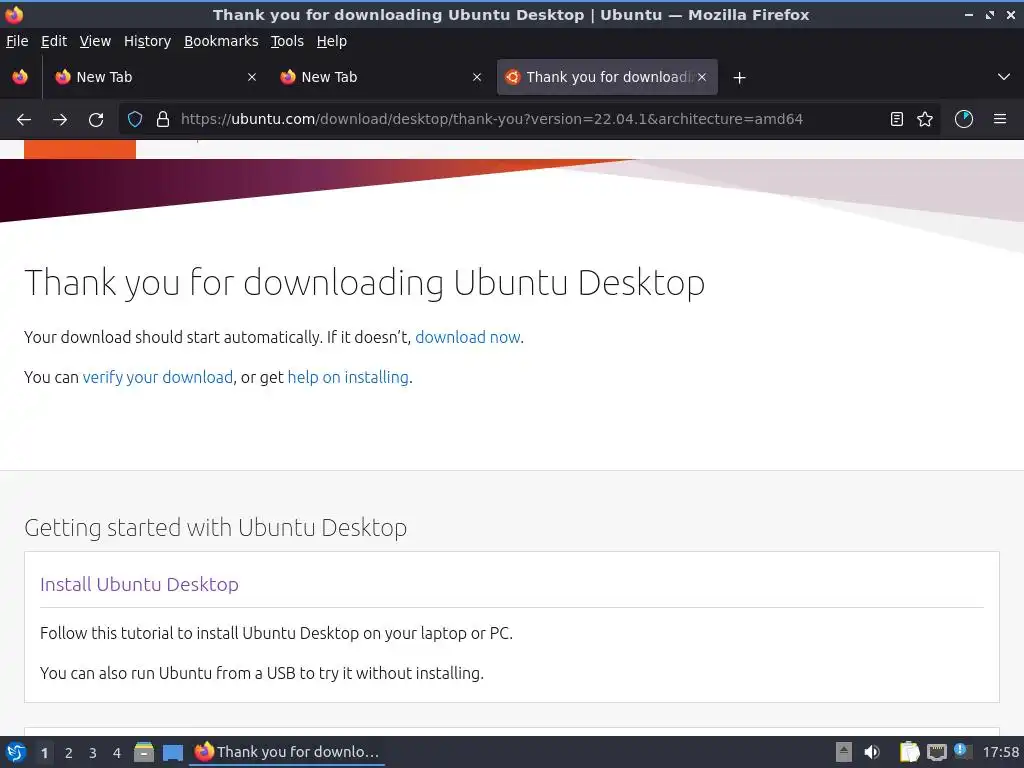Open tracking protection shield icon
This screenshot has width=1024, height=768.
[135, 119]
